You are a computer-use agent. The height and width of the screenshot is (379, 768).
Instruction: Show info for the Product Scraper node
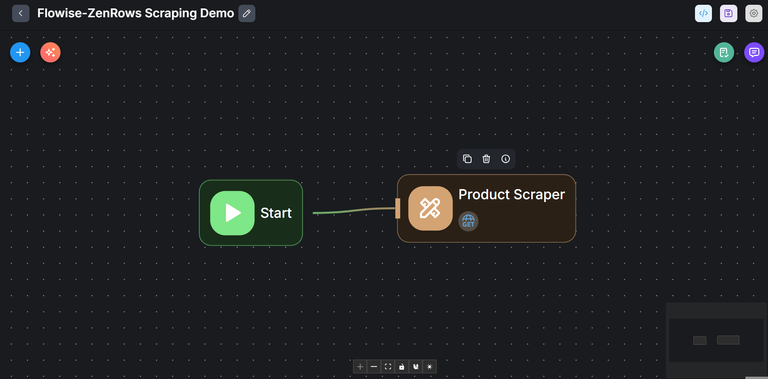[505, 159]
